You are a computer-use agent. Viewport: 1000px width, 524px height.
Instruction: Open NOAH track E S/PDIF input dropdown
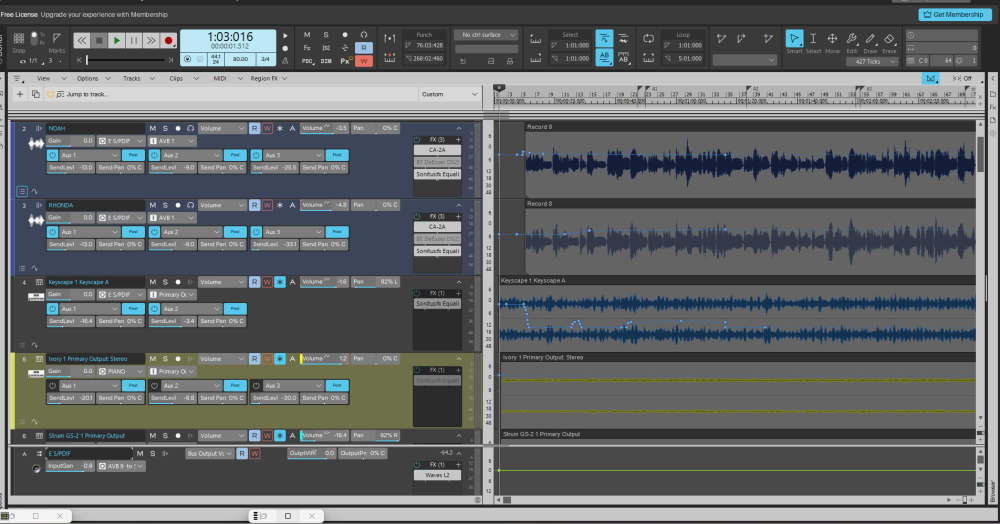point(121,141)
